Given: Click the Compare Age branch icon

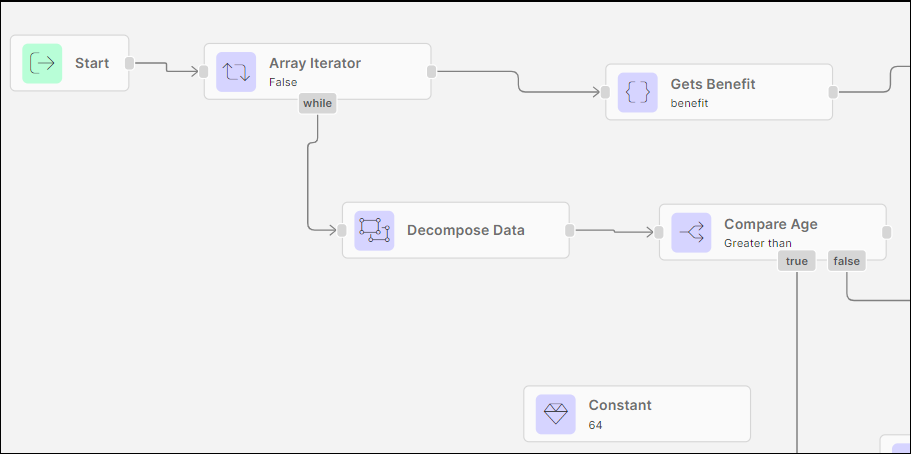Looking at the screenshot, I should point(691,232).
